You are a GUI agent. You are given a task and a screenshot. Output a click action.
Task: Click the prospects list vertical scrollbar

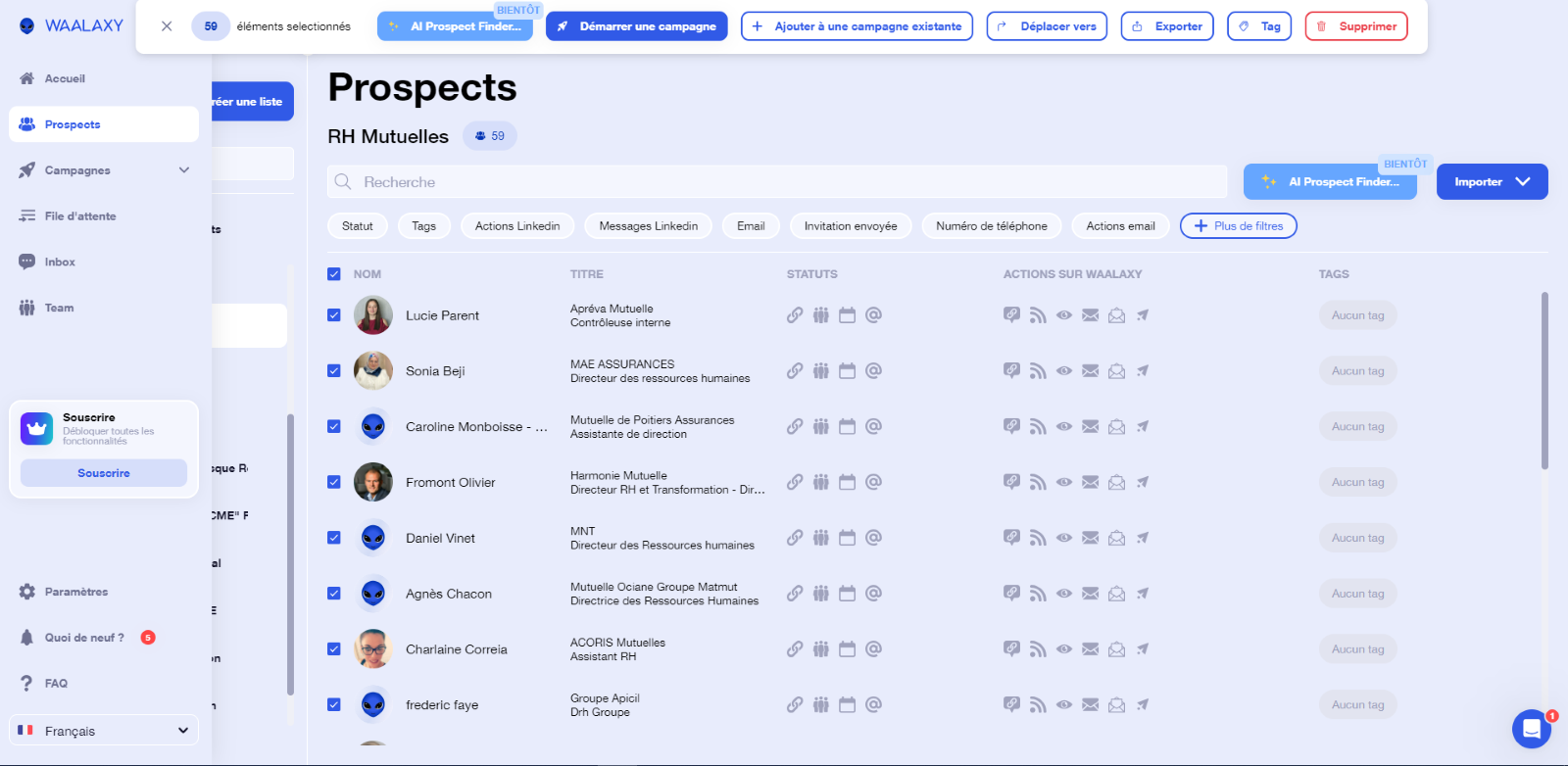tap(1544, 381)
